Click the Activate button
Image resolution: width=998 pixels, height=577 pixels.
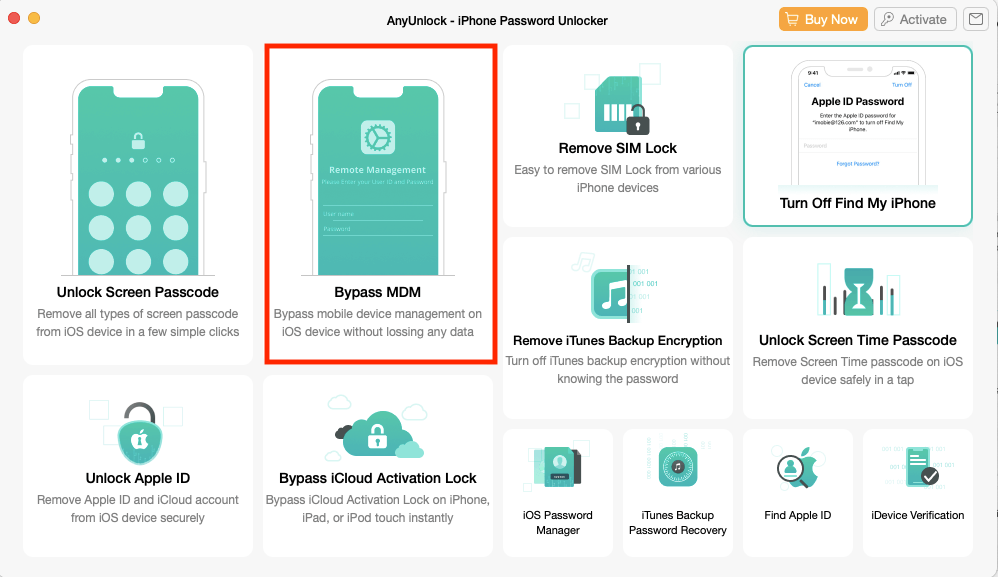click(914, 18)
